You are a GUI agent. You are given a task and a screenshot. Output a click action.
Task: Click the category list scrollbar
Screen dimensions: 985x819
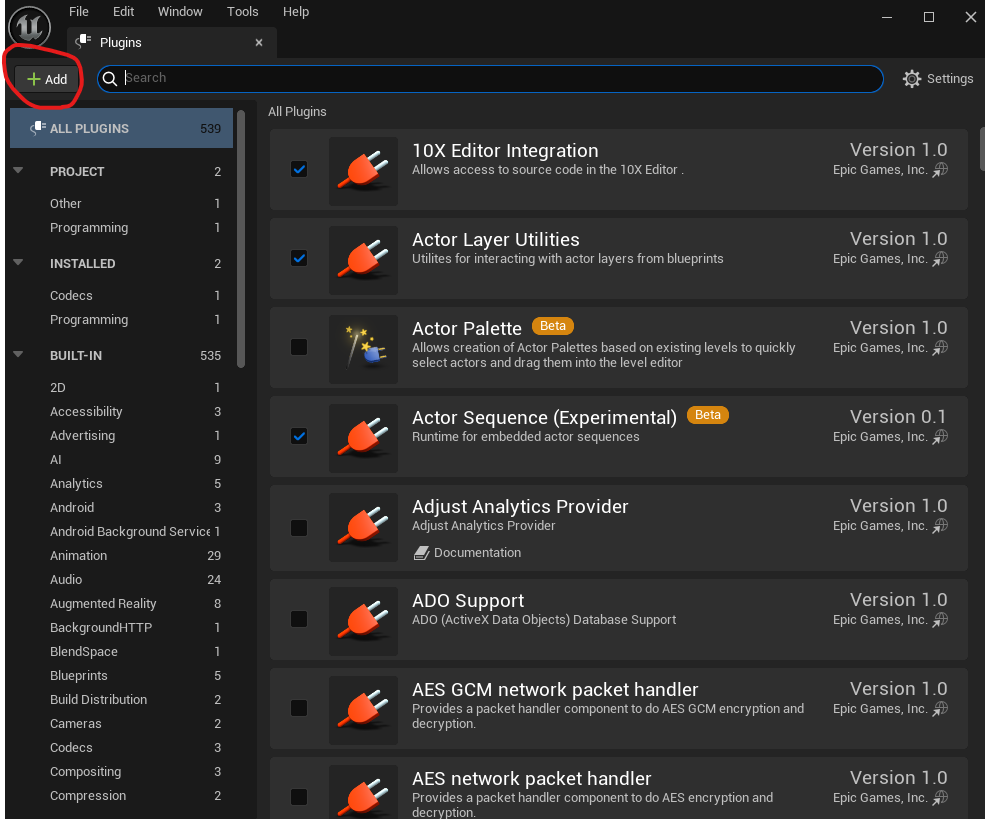(x=241, y=239)
